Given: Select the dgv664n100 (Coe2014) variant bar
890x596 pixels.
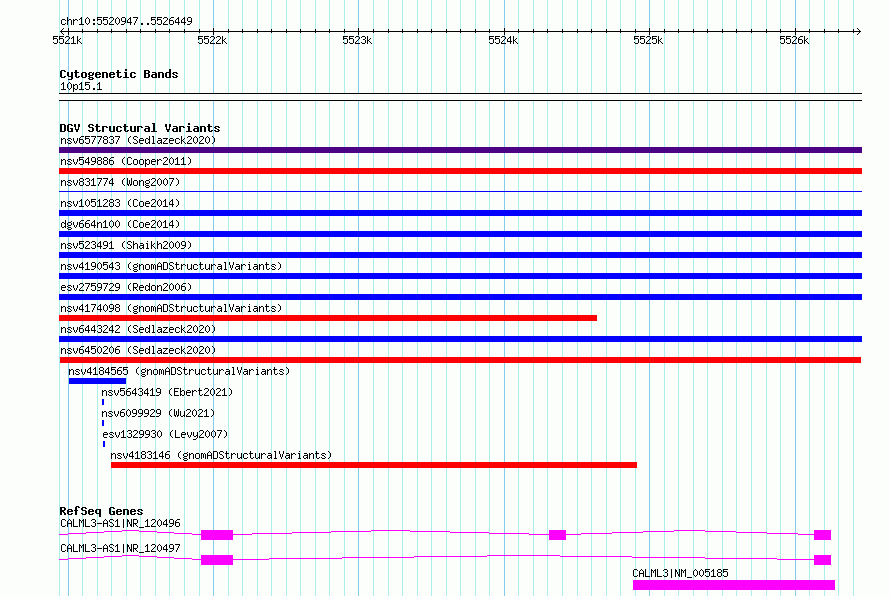Looking at the screenshot, I should pos(460,234).
